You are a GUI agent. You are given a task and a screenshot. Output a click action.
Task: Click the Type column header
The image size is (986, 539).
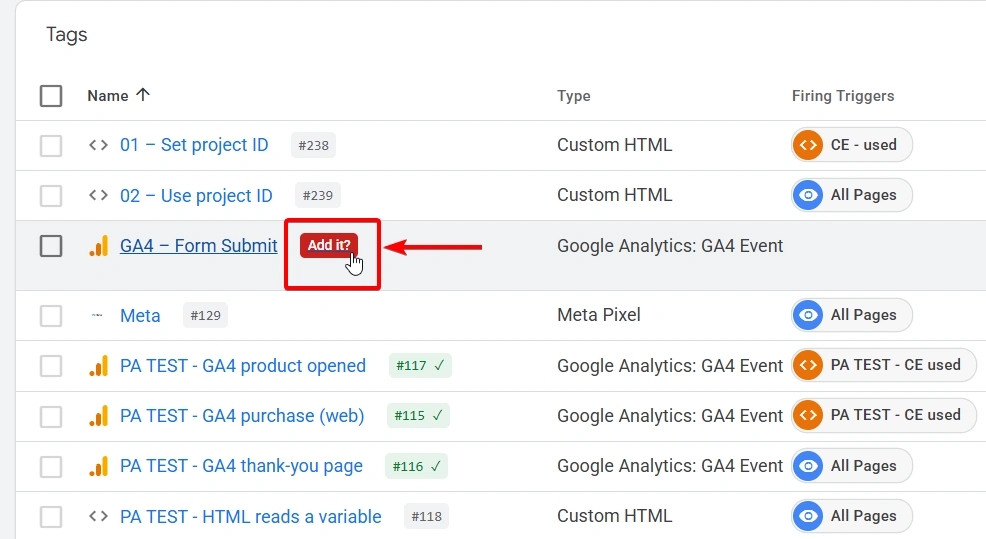click(573, 96)
